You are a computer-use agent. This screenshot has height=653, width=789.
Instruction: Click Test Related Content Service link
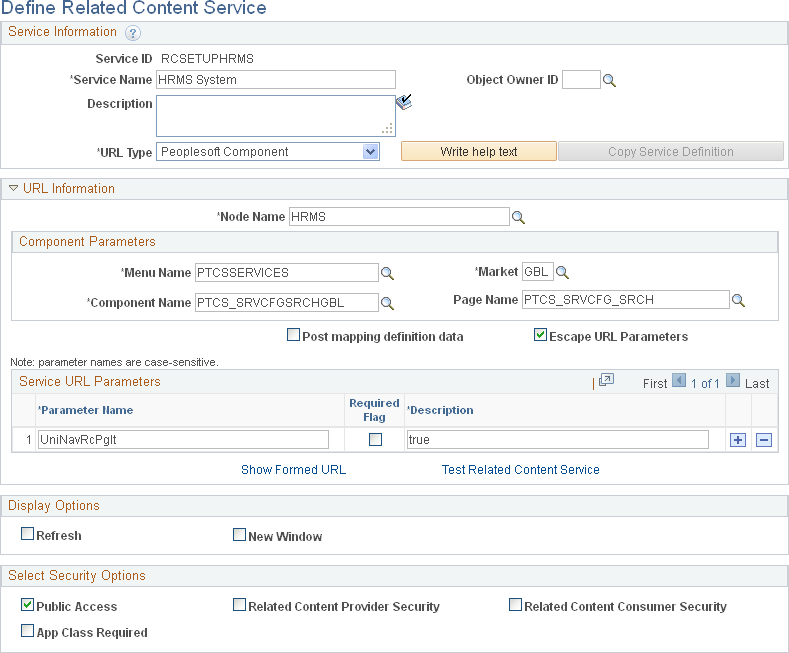(x=520, y=469)
